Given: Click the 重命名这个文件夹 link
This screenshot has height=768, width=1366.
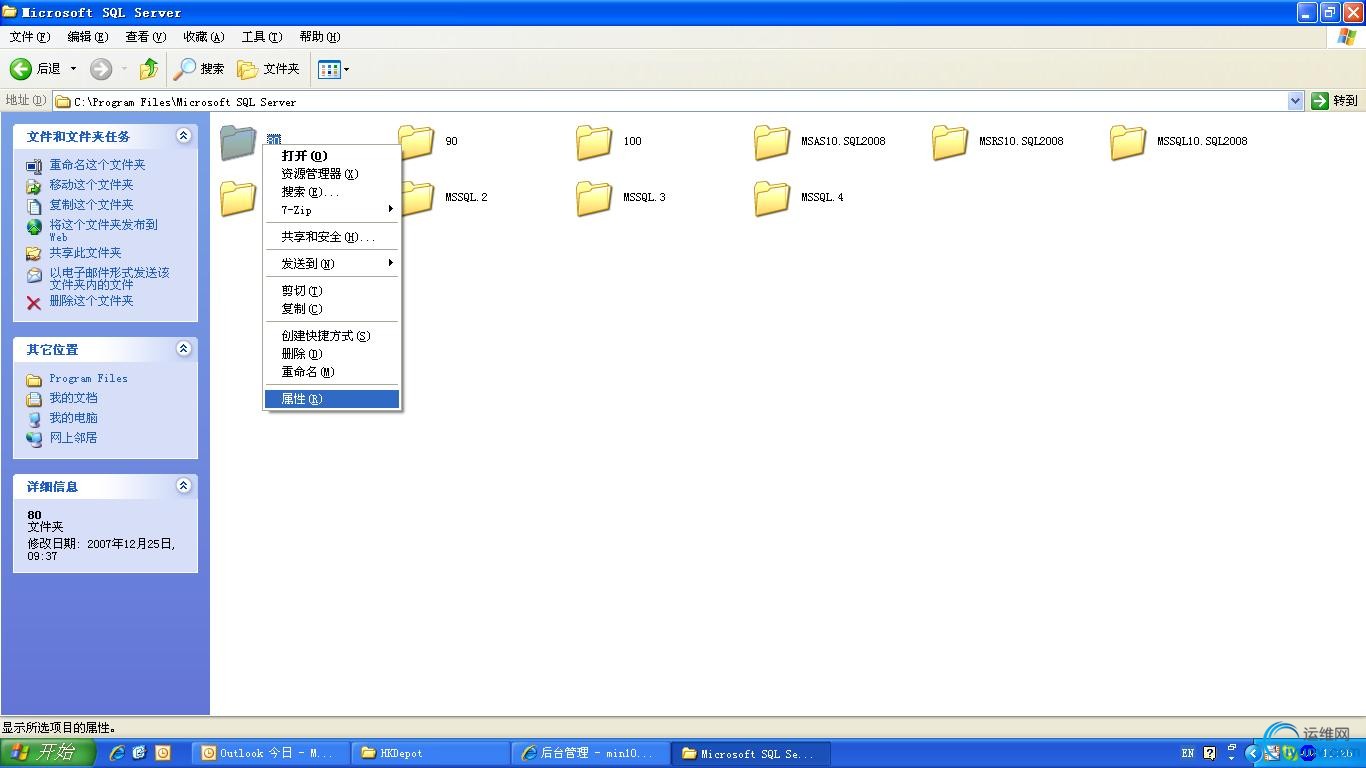Looking at the screenshot, I should [x=97, y=165].
